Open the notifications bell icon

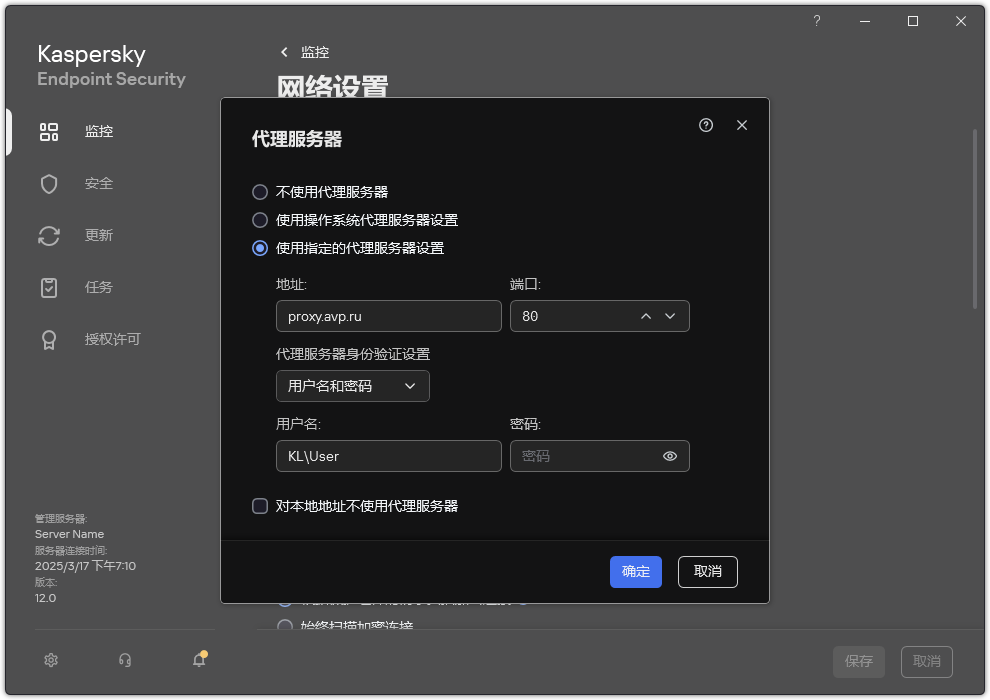click(198, 660)
